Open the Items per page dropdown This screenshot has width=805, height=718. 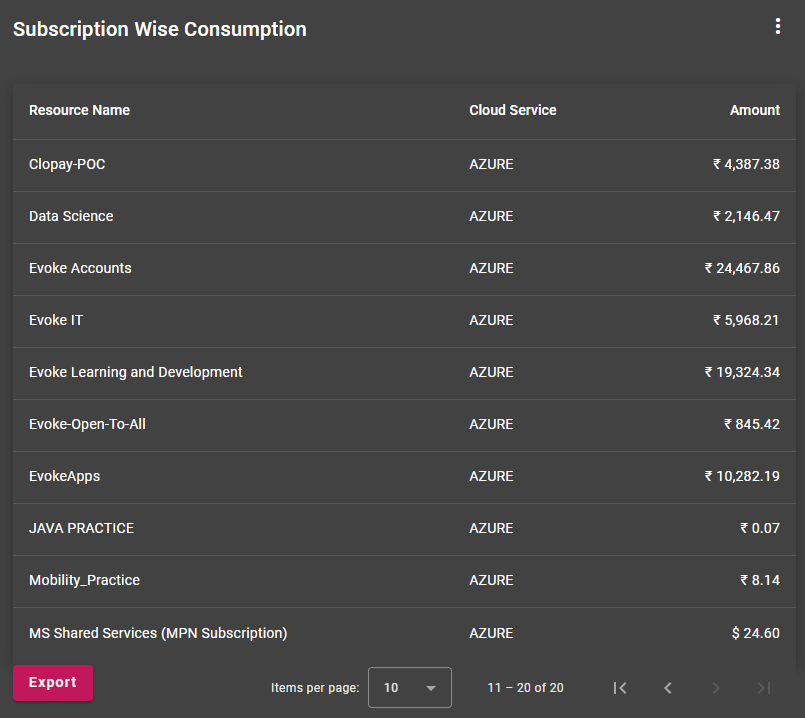coord(410,687)
